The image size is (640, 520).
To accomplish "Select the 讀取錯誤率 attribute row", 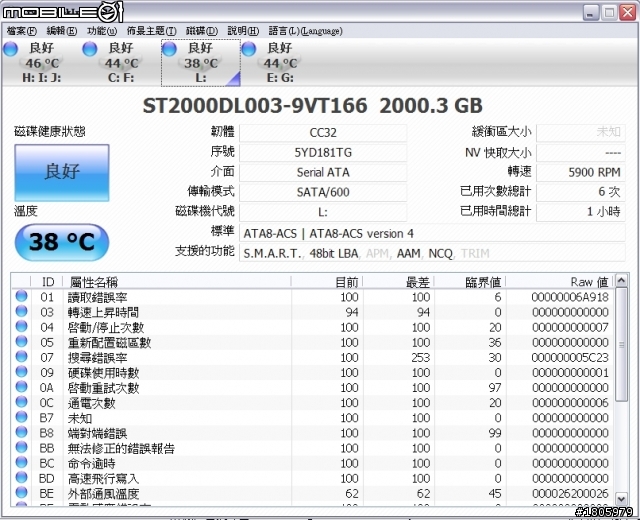I will [x=313, y=297].
